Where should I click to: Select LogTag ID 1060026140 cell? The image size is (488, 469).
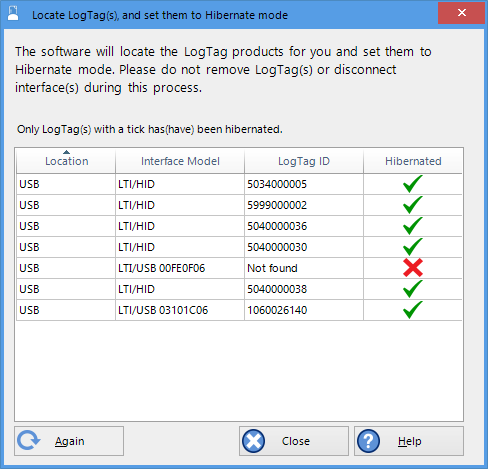(x=304, y=310)
